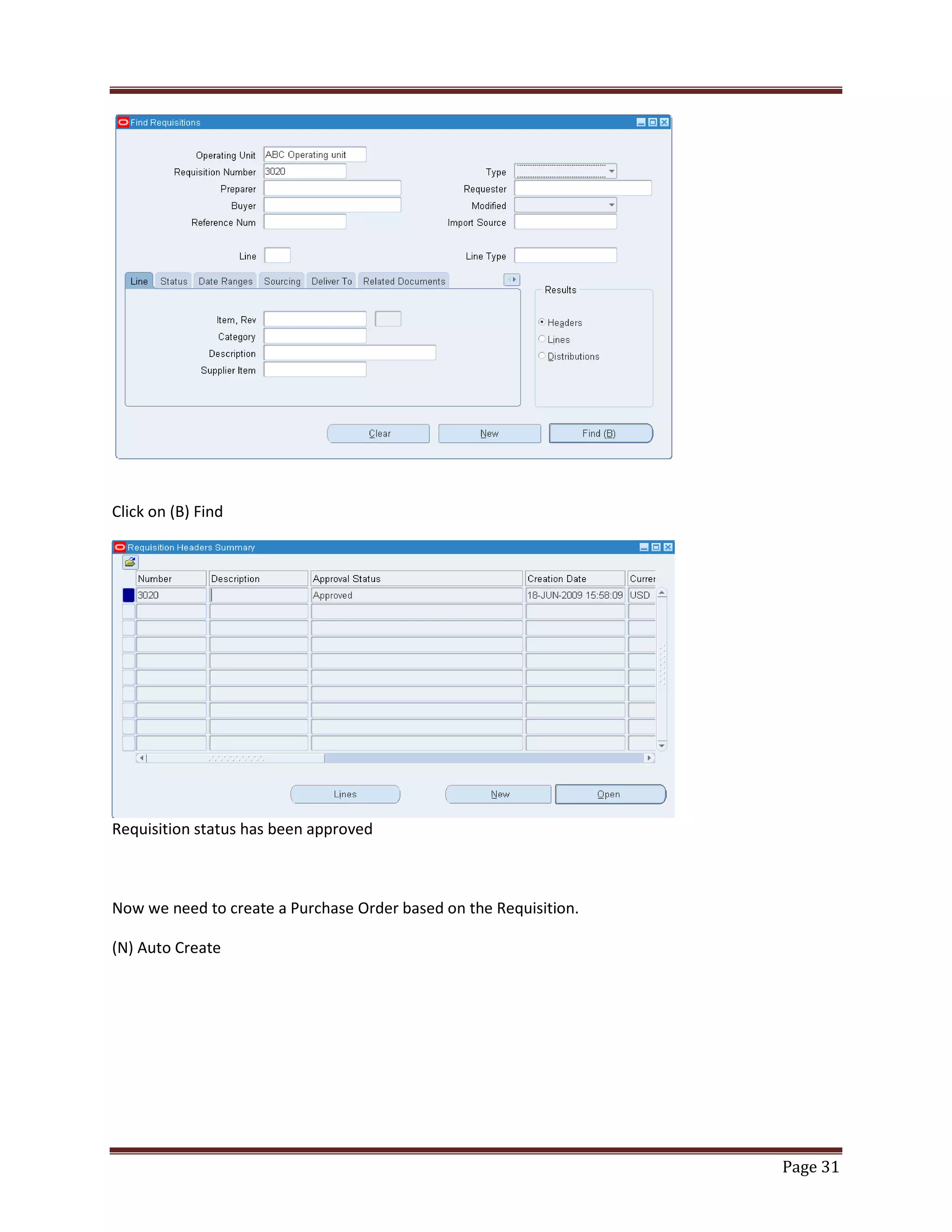
Task: Click the Requester field
Action: [583, 188]
